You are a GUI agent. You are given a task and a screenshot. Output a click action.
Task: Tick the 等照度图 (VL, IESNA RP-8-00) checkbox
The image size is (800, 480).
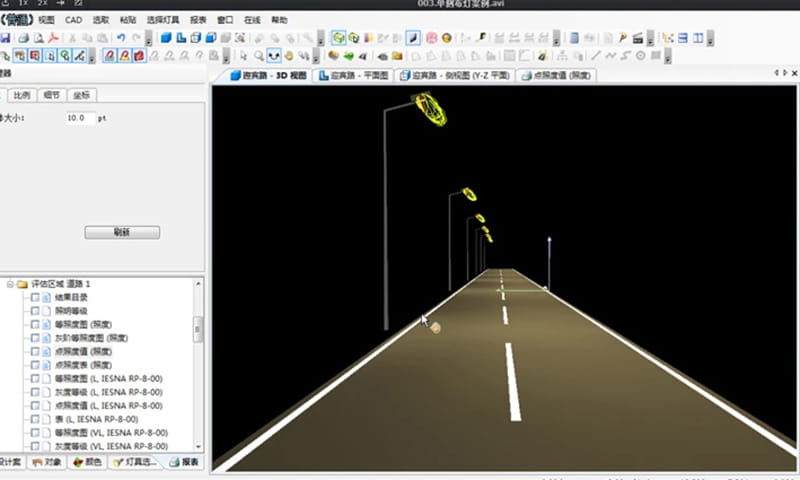35,433
